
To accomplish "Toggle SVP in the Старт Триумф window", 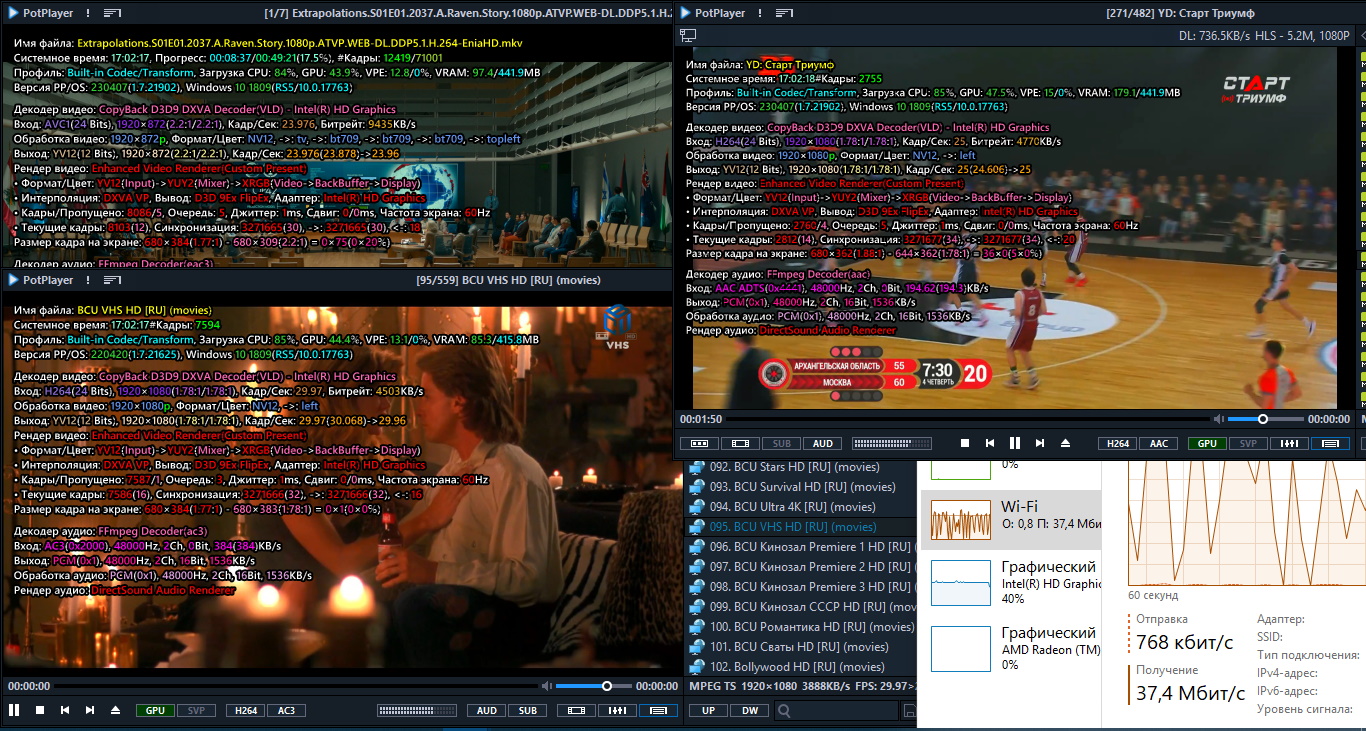I will [x=1248, y=443].
